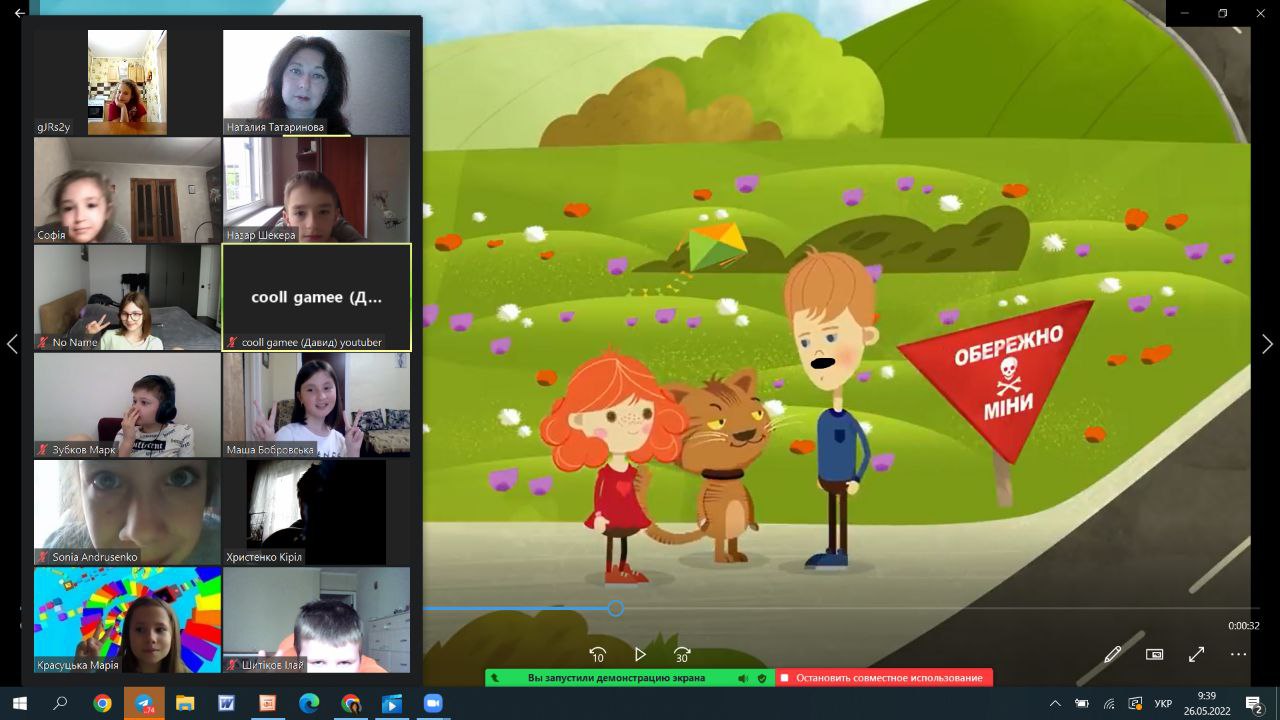Open Zoom from the Windows taskbar
1280x720 pixels.
(433, 703)
